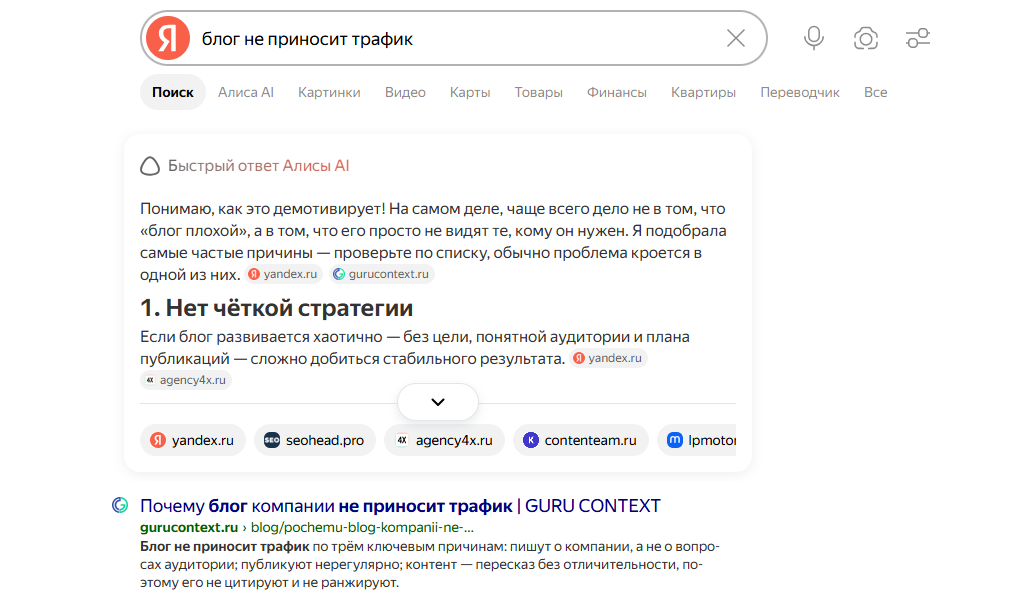Open result Почему блог компании не приносит трафик
The height and width of the screenshot is (616, 1028).
coord(400,506)
